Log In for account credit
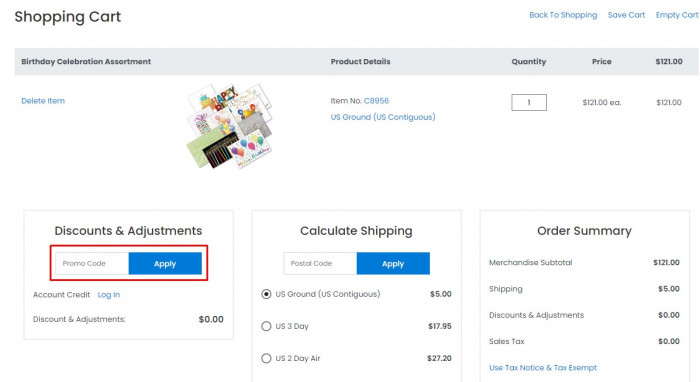The image size is (700, 382). 109,295
